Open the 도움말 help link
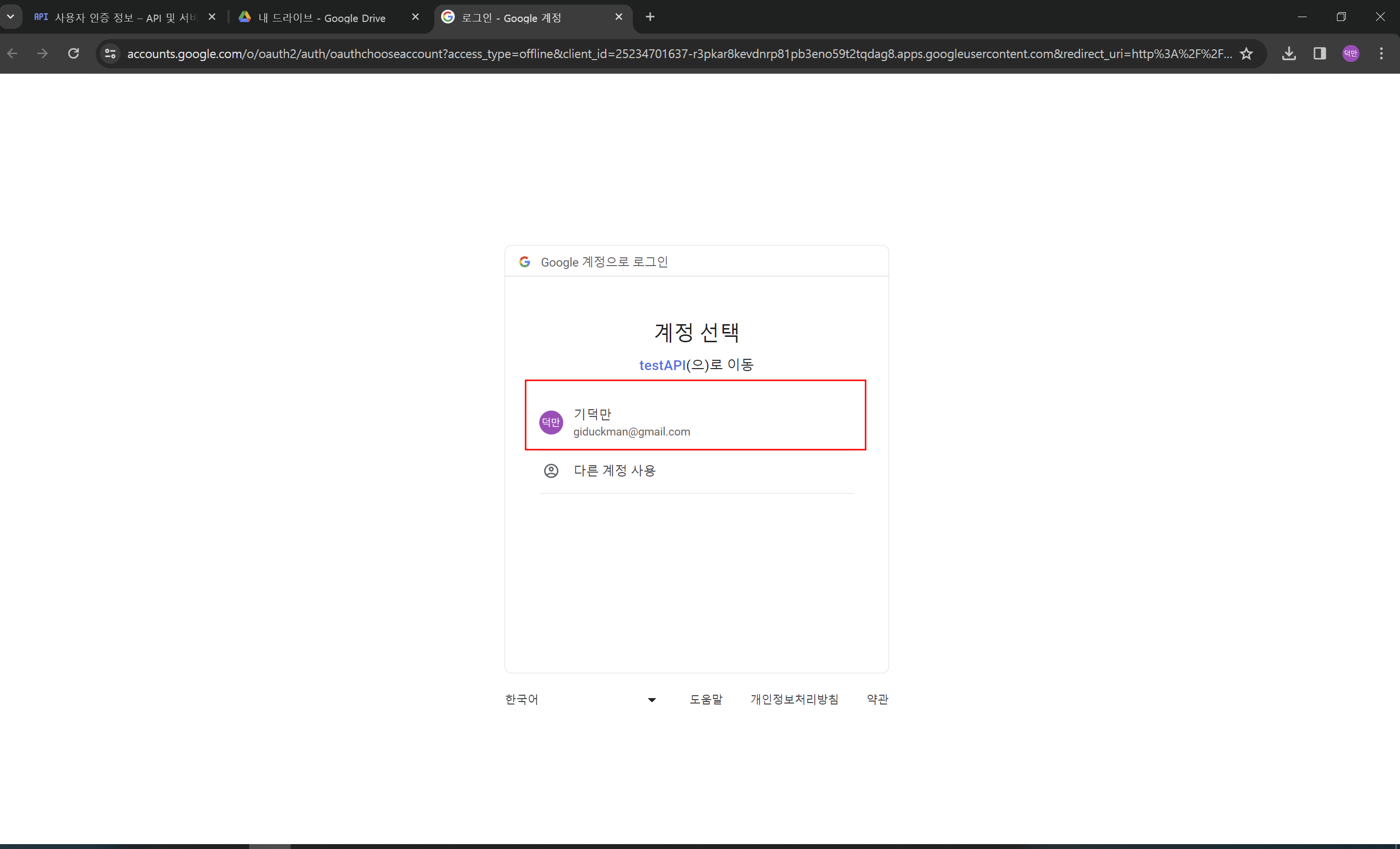Screen dimensions: 1400x849 706,699
